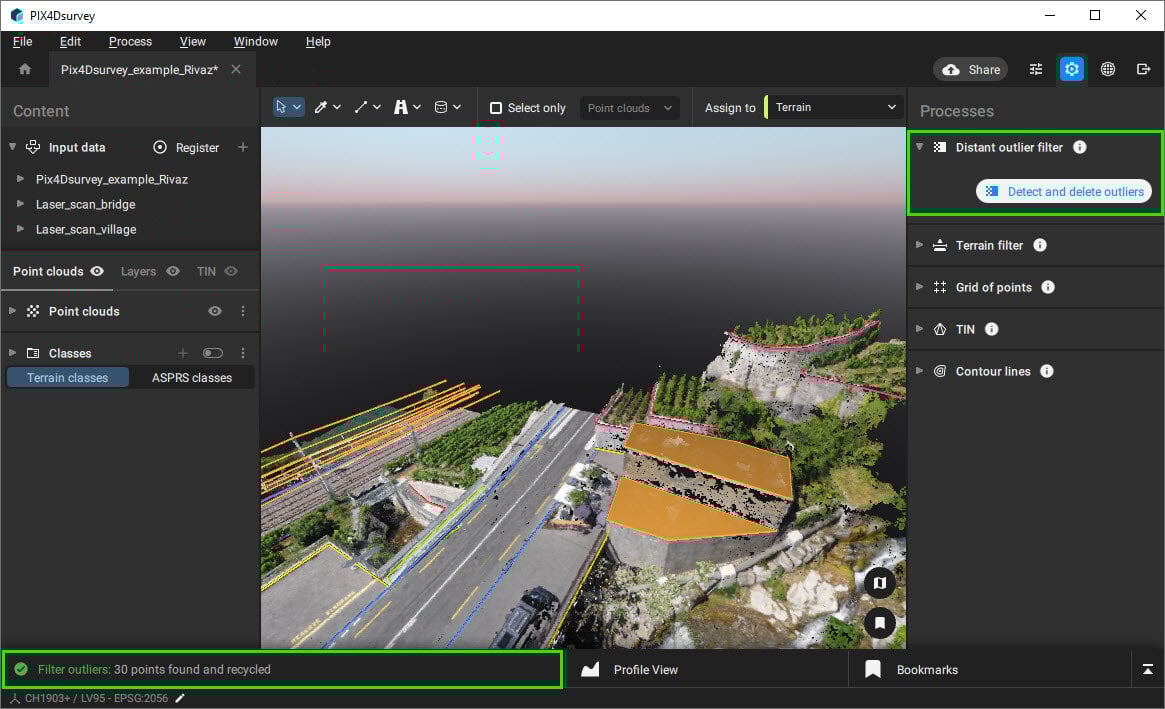Toggle the Classes panel switch
The width and height of the screenshot is (1165, 709).
[x=214, y=353]
